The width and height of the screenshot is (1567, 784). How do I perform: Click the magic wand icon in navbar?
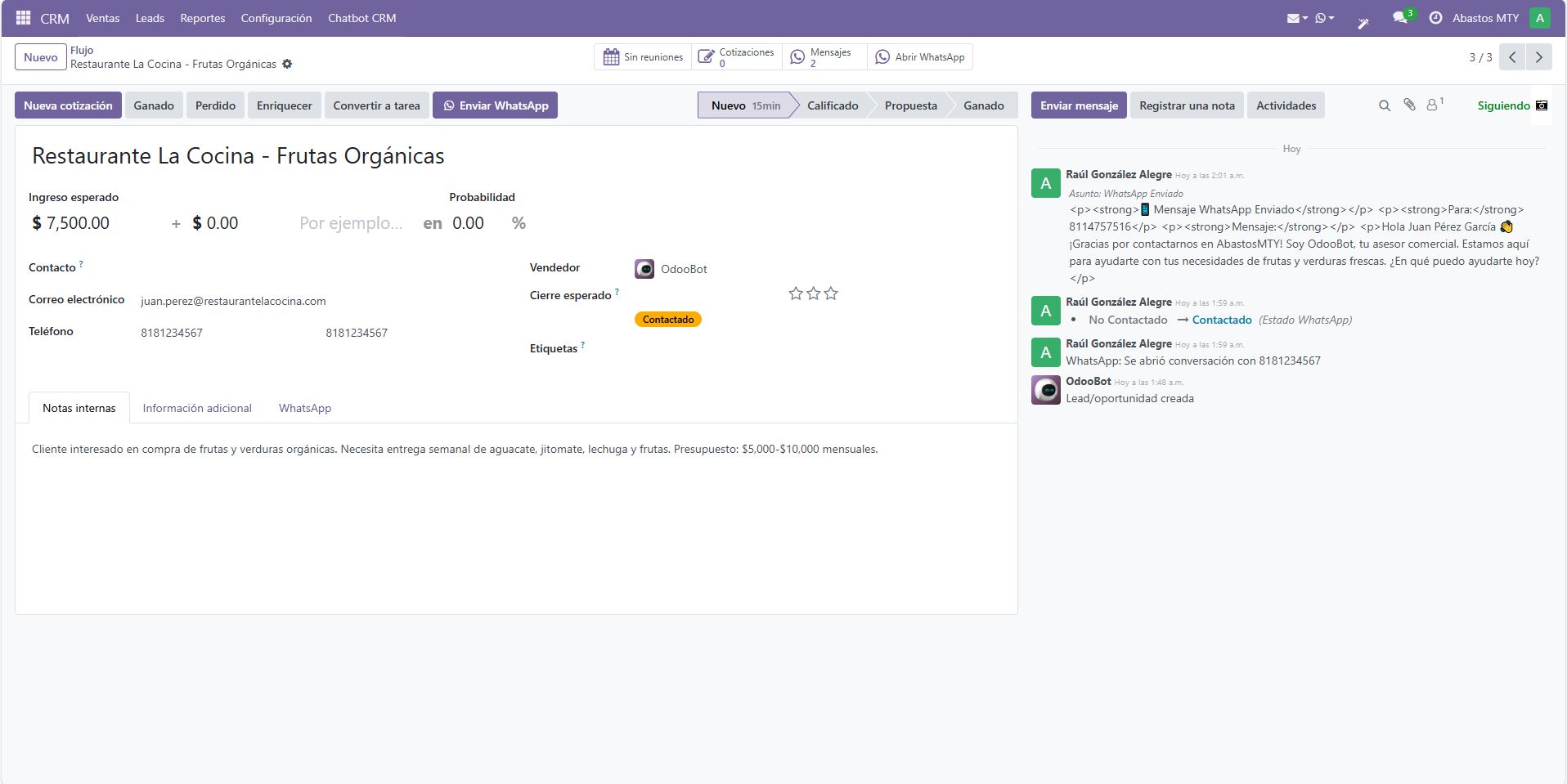[1363, 22]
